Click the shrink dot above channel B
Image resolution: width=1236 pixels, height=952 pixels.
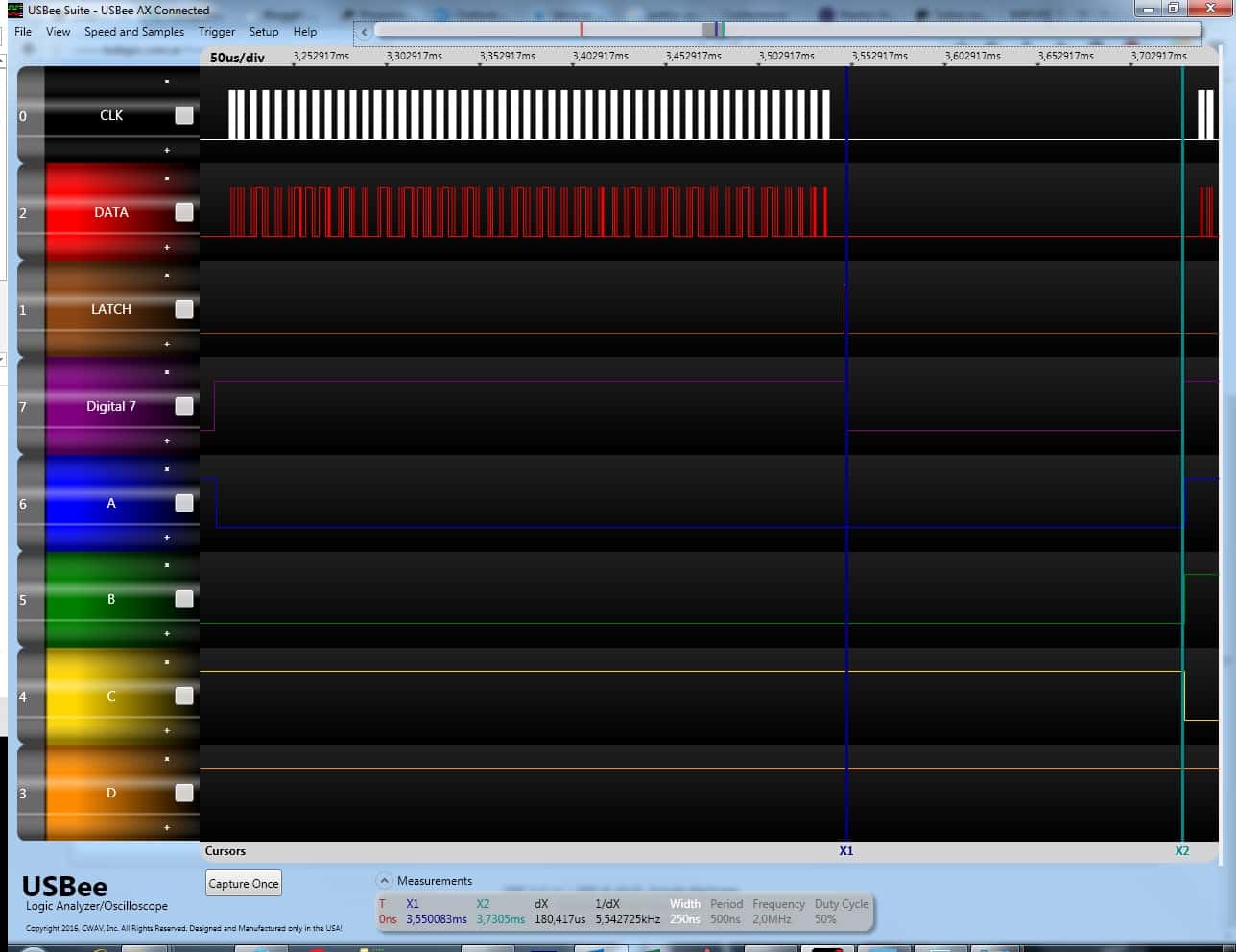tap(167, 565)
